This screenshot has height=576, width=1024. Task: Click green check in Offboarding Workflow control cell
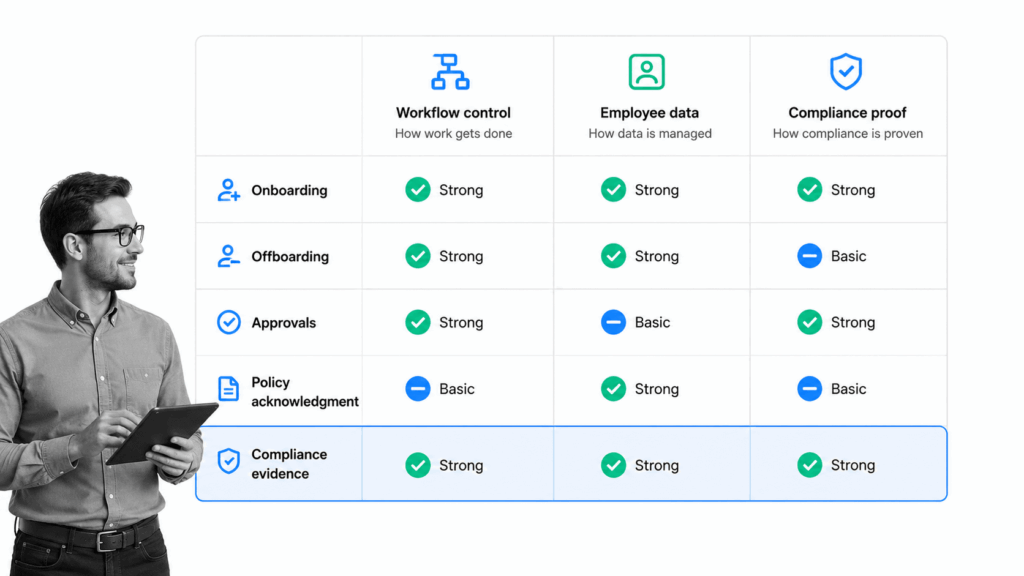(x=418, y=256)
